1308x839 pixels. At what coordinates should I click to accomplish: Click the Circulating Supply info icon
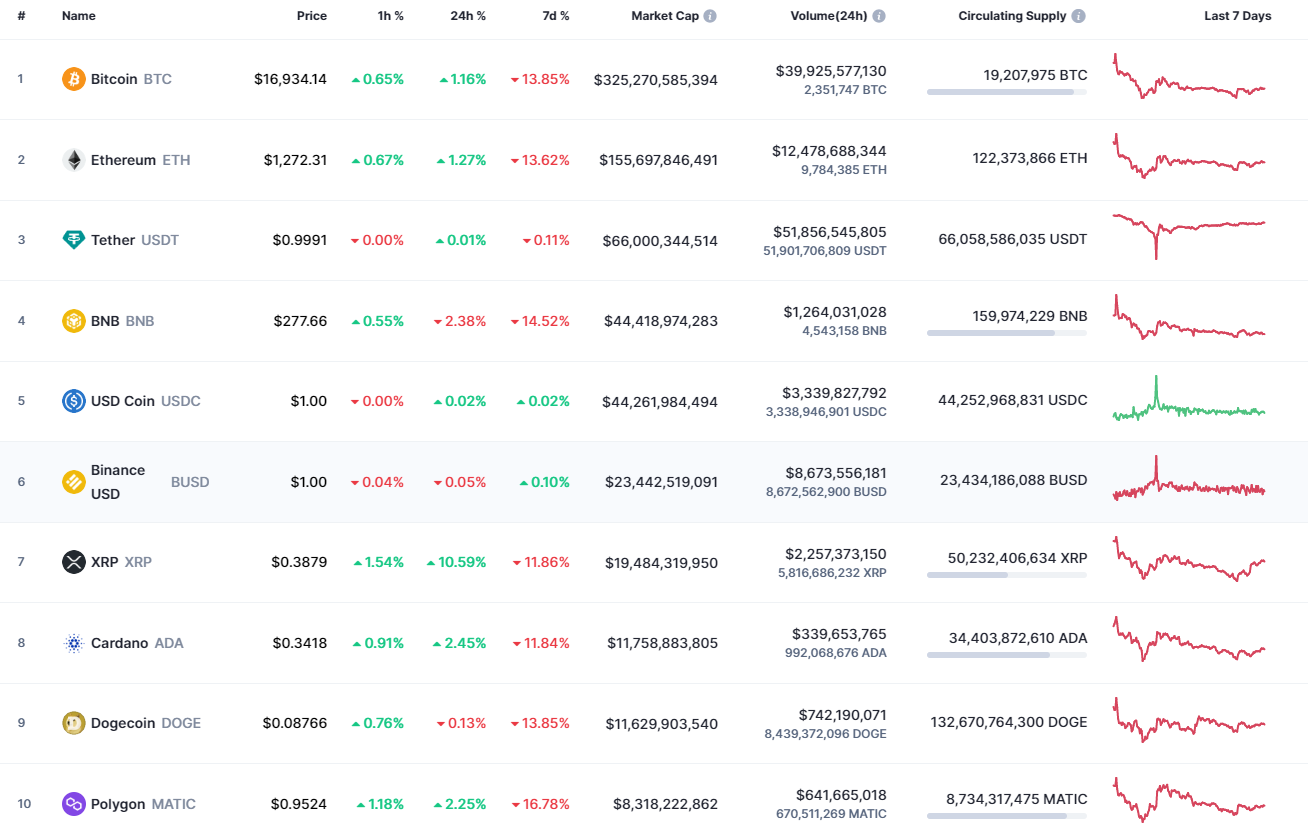click(x=1078, y=16)
